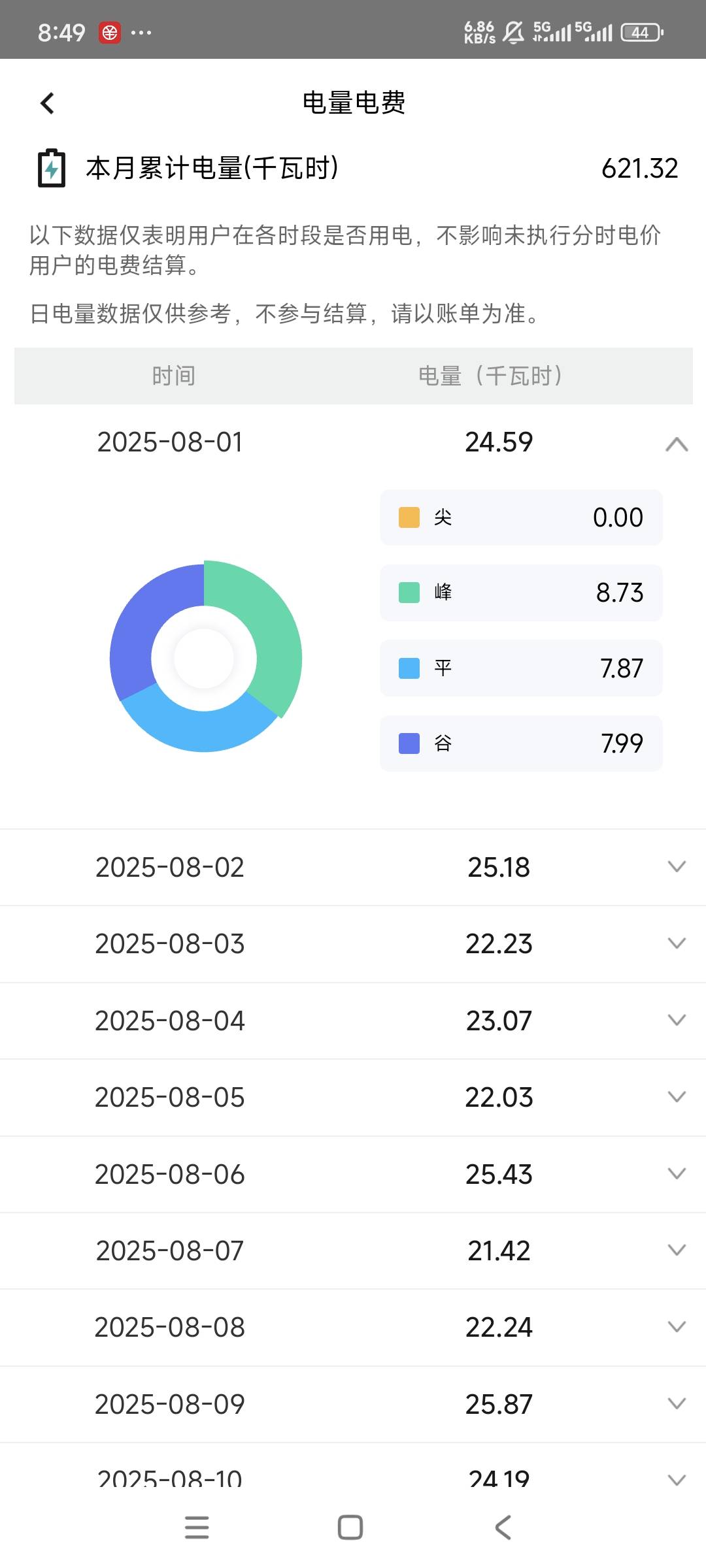Expand details for 2025-08-09
Viewport: 706px width, 1568px height.
677,1403
